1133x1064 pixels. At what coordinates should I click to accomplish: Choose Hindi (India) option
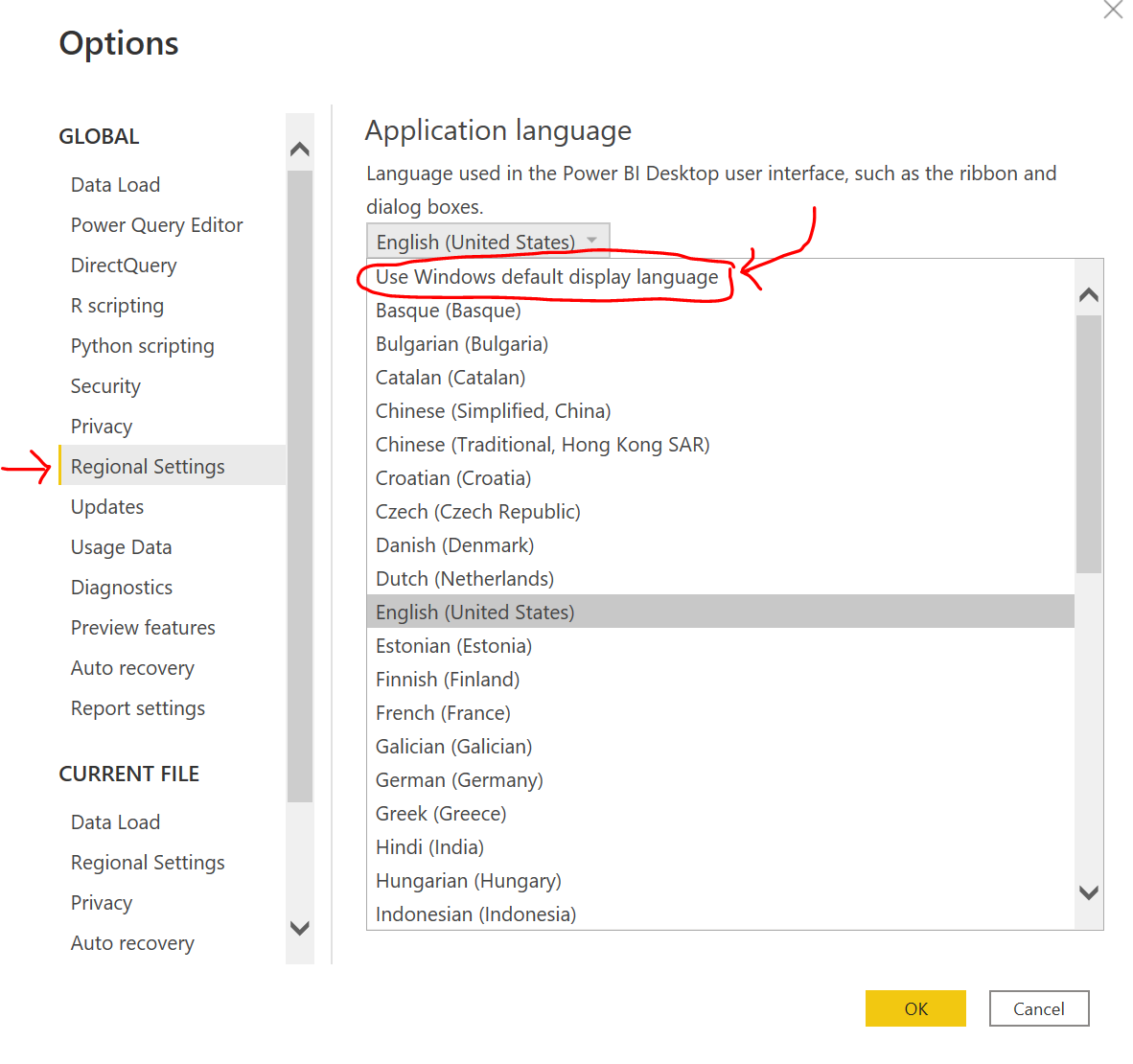[x=721, y=847]
